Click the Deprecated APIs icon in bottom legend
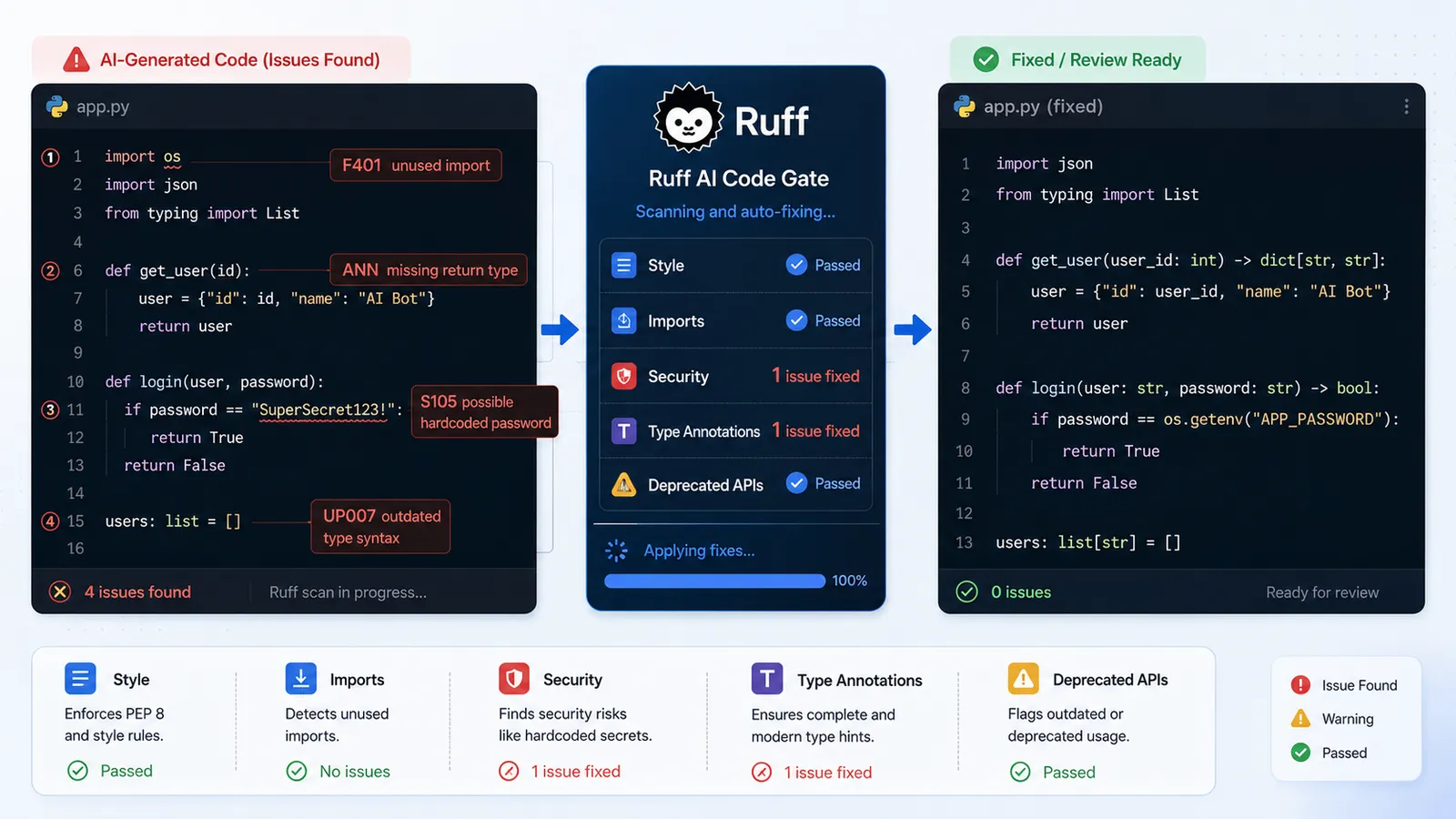This screenshot has width=1456, height=819. pyautogui.click(x=1024, y=679)
